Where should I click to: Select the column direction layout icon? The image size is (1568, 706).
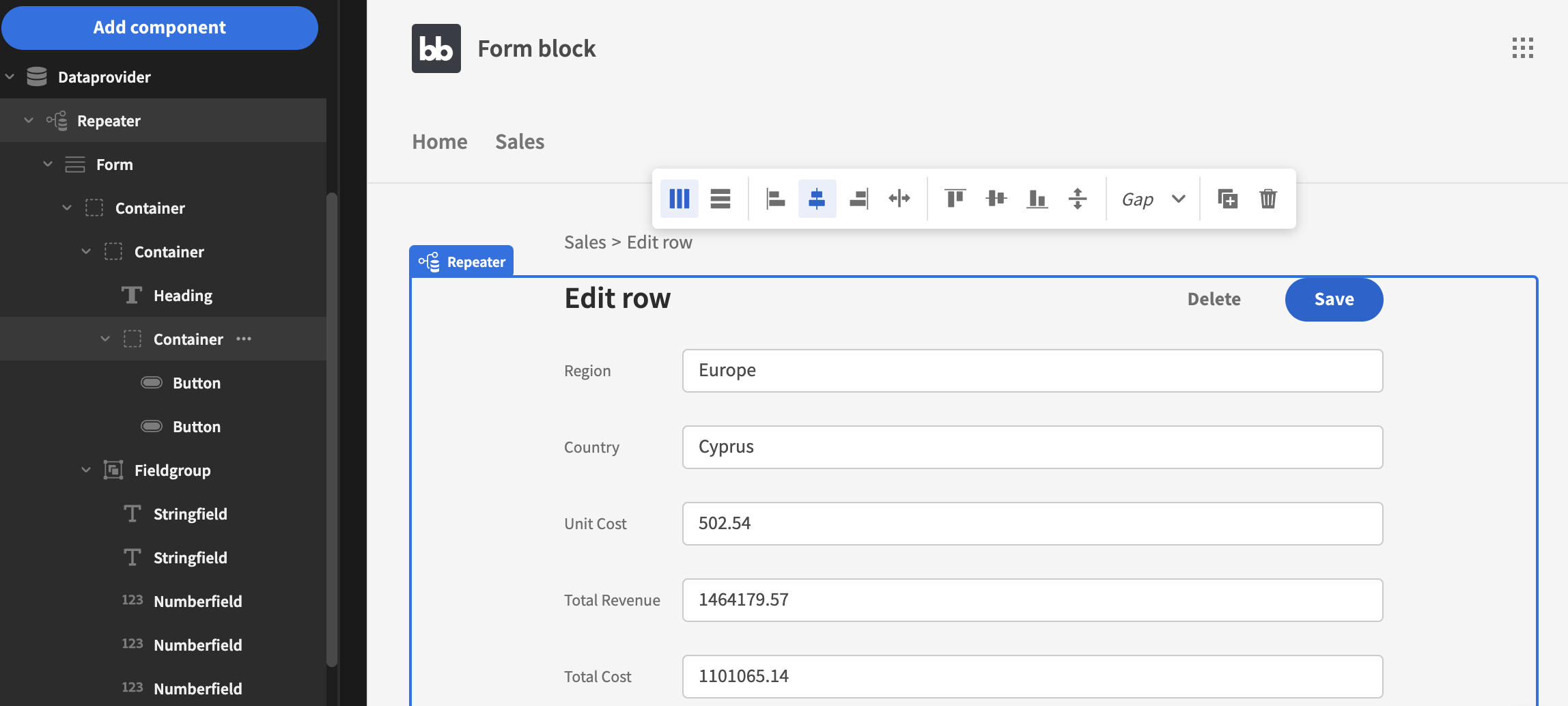point(679,199)
